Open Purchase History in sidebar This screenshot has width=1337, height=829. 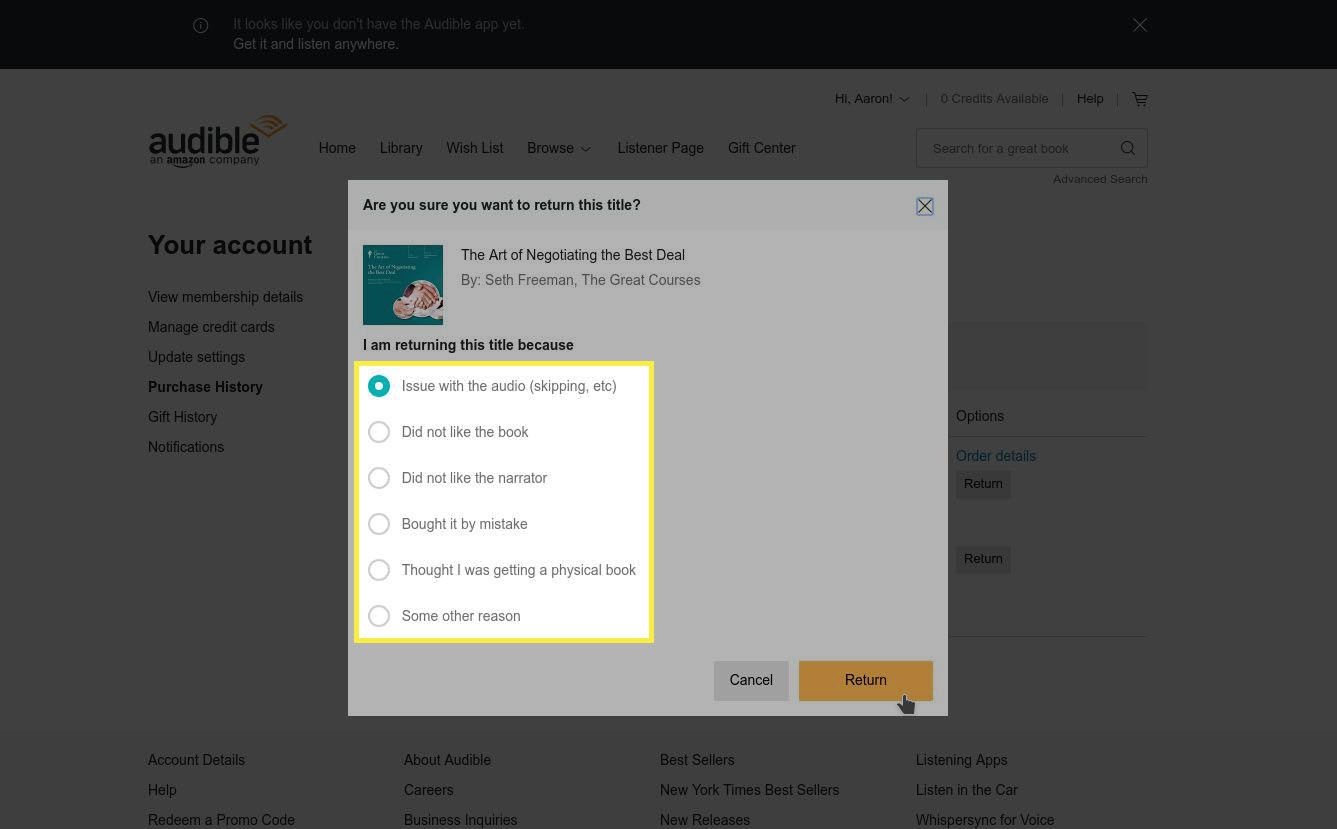(x=205, y=387)
